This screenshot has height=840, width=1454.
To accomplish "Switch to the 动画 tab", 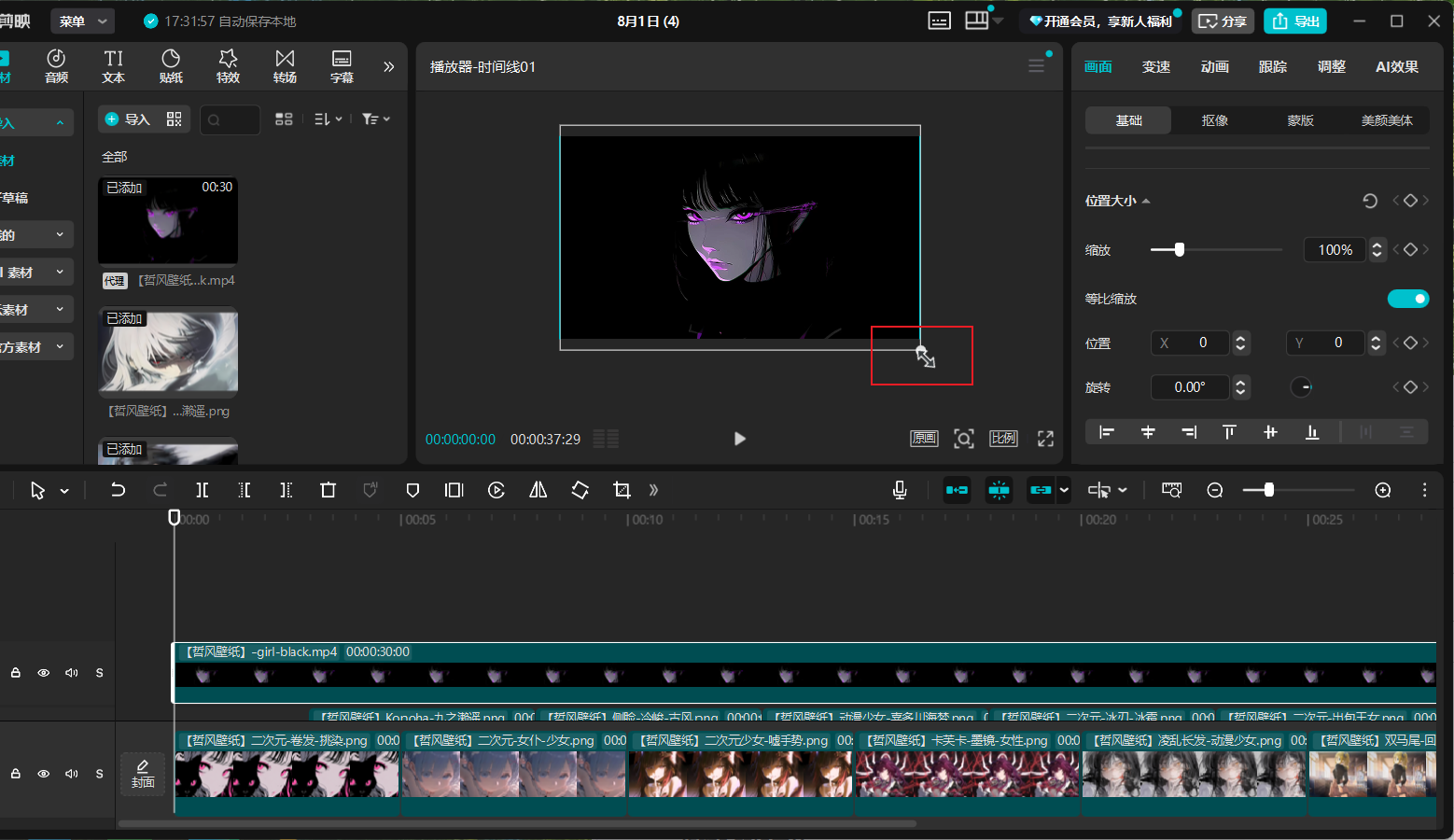I will pyautogui.click(x=1215, y=67).
